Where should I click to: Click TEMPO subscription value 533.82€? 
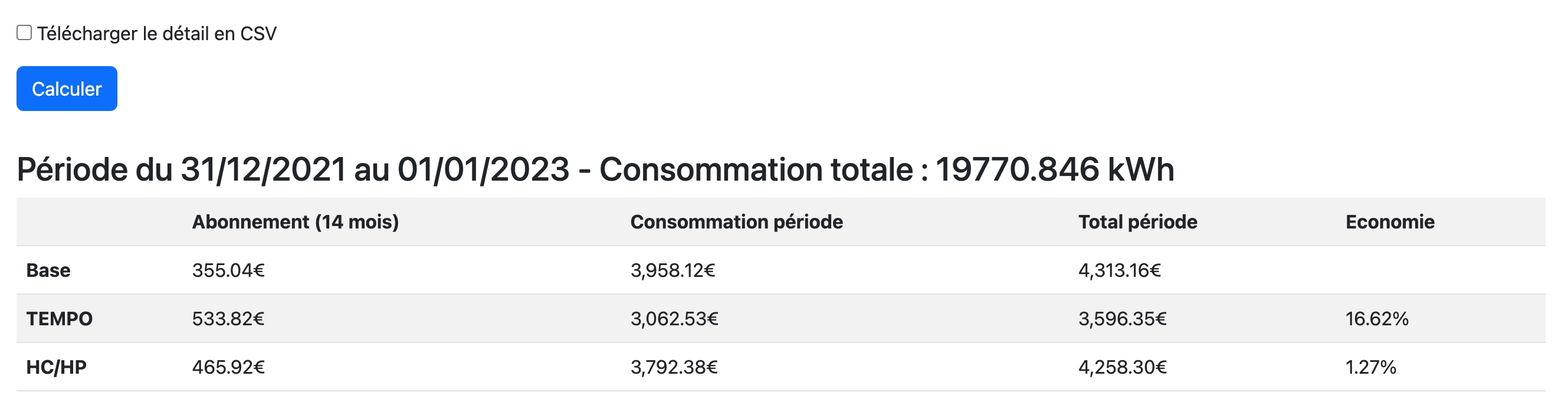(228, 319)
